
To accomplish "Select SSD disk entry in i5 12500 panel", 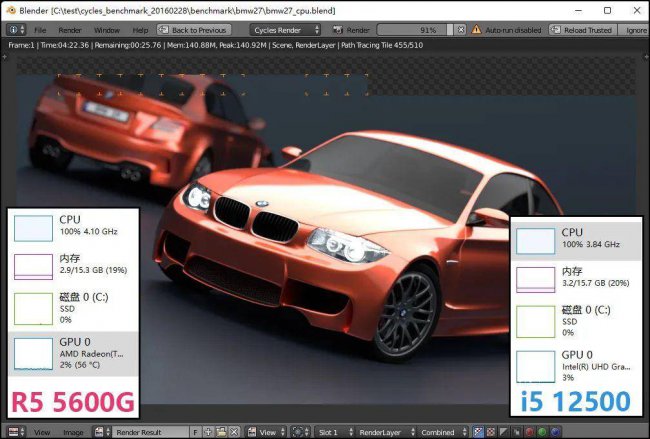I will click(575, 322).
